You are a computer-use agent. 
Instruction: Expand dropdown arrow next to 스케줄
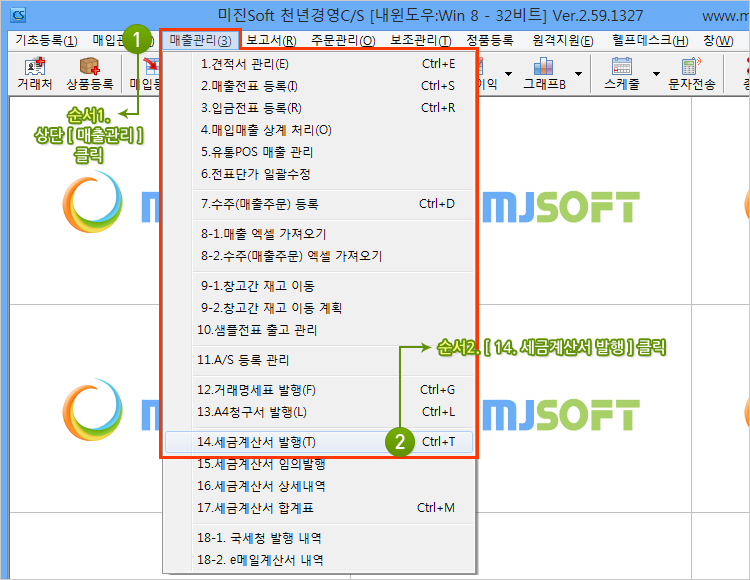pos(656,74)
